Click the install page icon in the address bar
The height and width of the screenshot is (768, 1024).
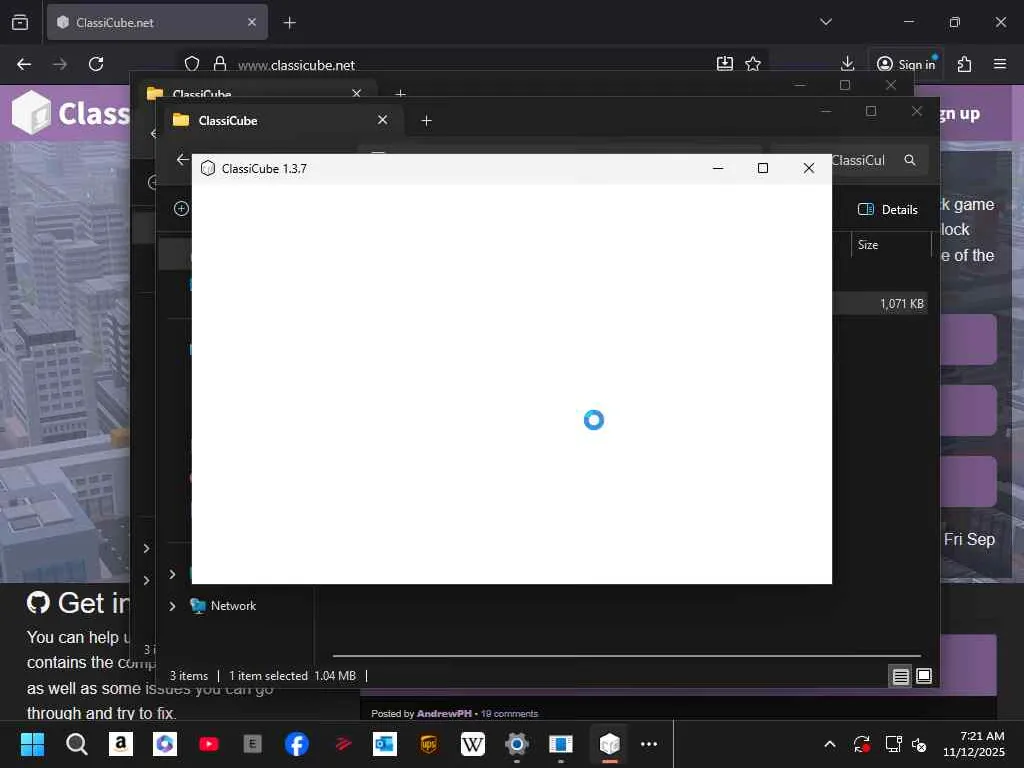[x=724, y=64]
